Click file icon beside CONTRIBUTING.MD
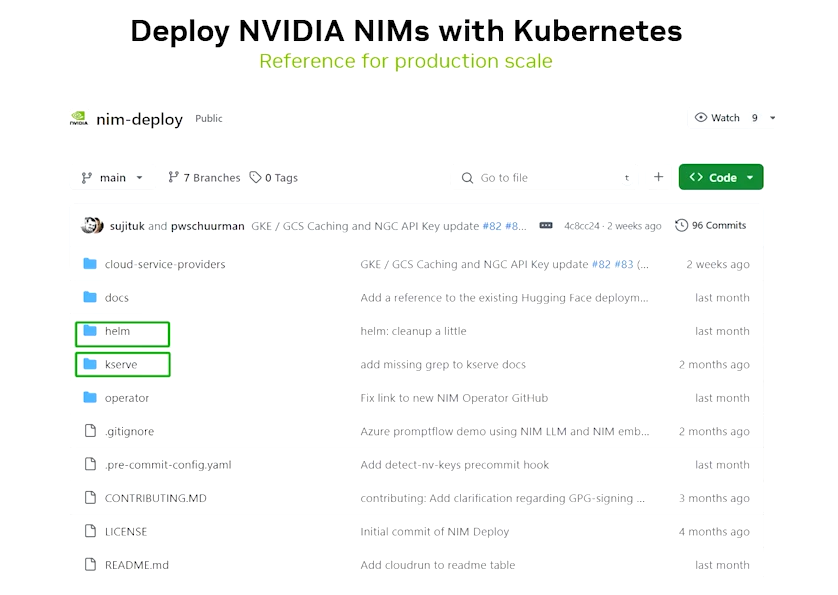 90,497
